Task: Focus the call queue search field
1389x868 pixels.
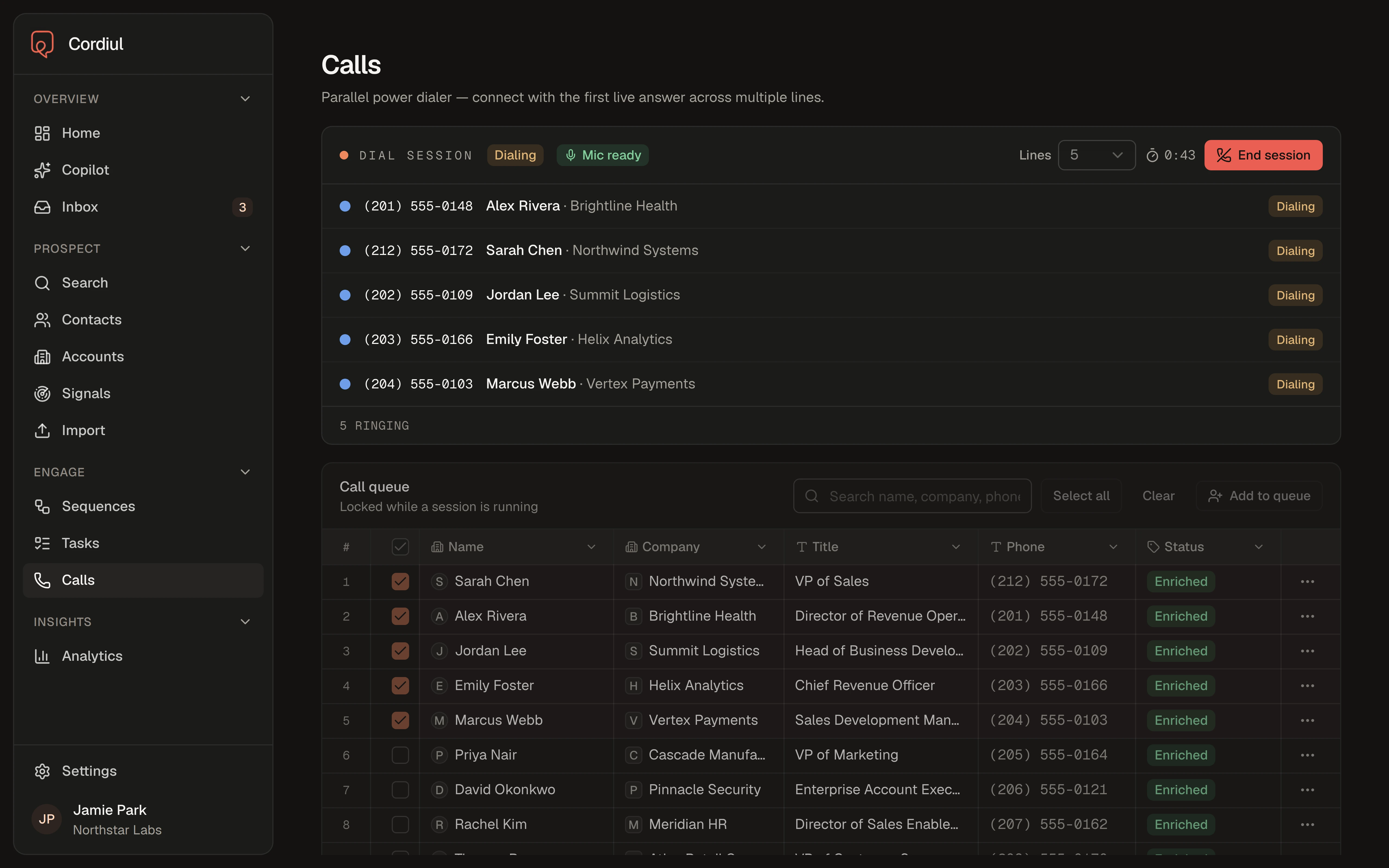Action: click(912, 496)
